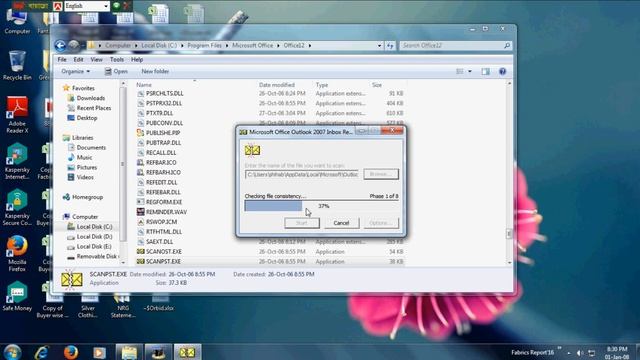Click the file path input in repair dialog
640x360 pixels.
(x=302, y=175)
